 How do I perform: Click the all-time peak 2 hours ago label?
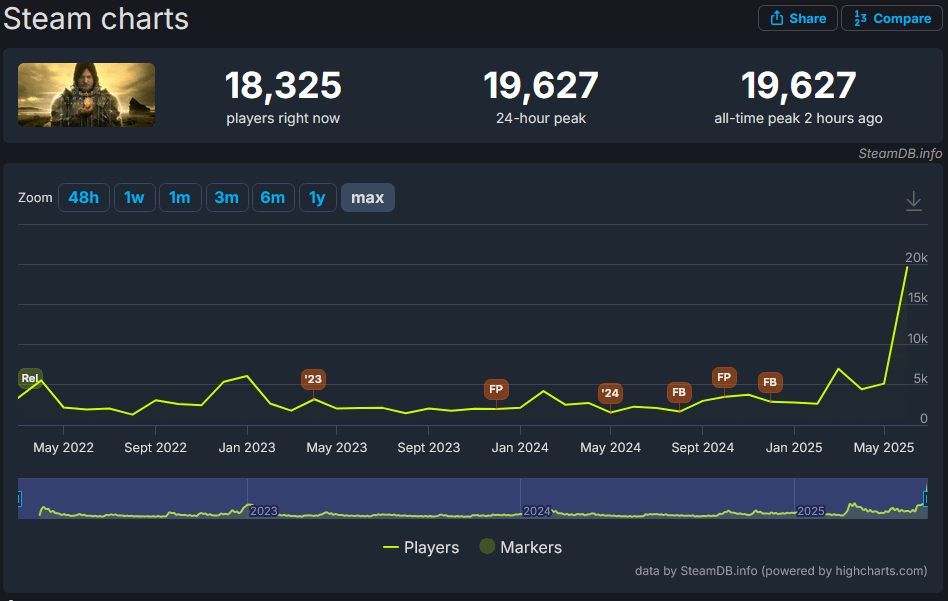[x=798, y=119]
